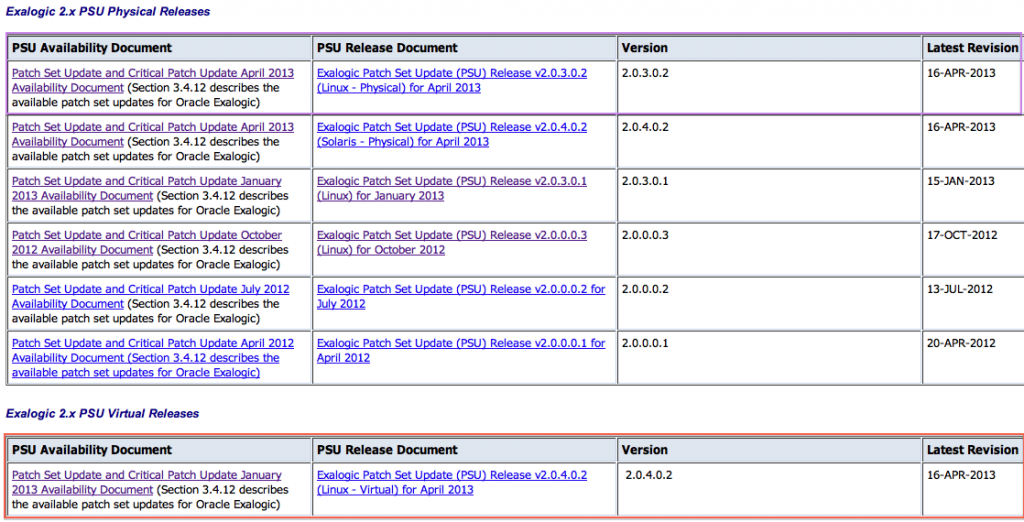
Task: Select date '16-APR-2013' in Virtual Releases table
Action: click(961, 475)
